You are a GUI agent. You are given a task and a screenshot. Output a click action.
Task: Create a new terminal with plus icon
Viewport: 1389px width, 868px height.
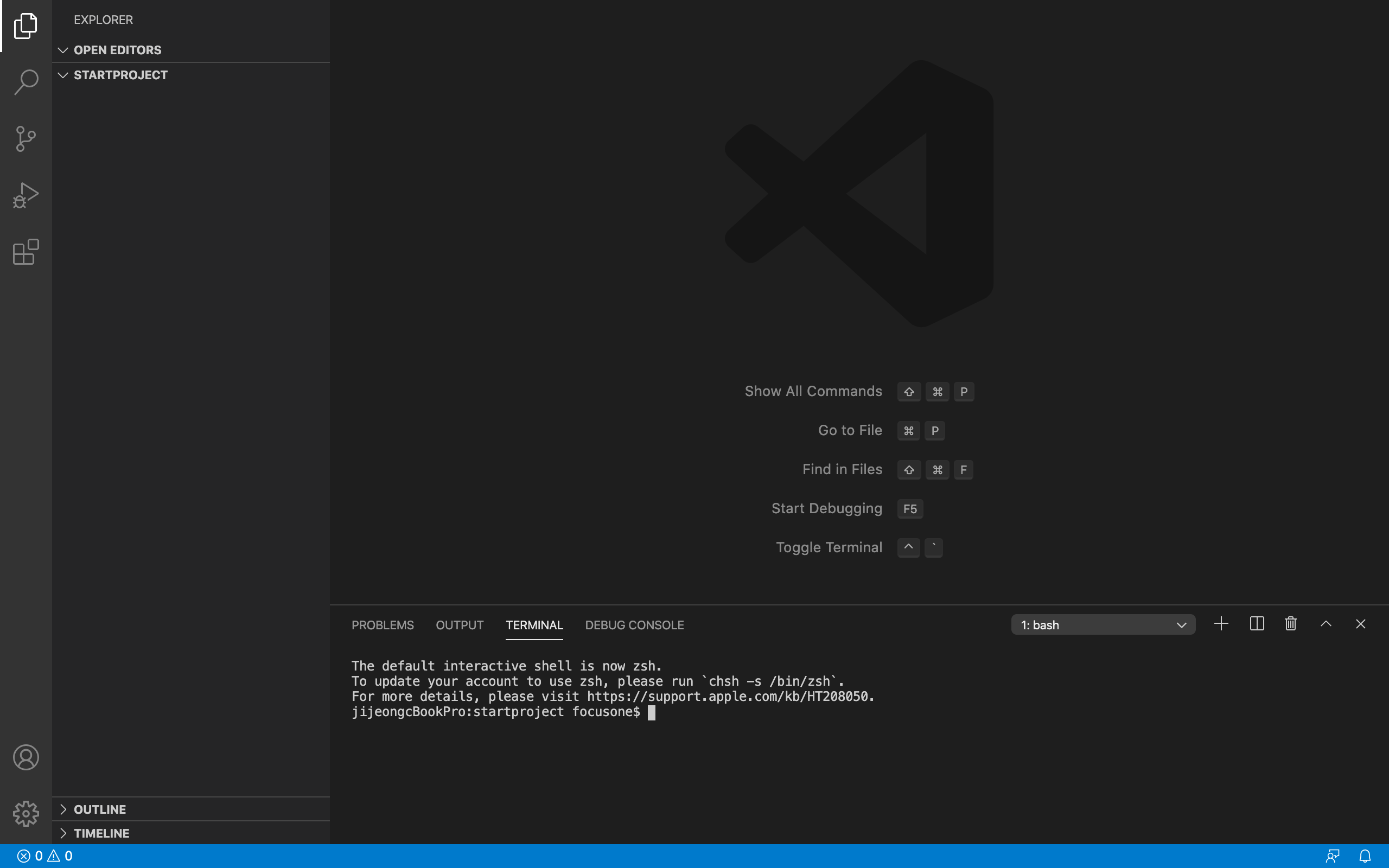[x=1221, y=624]
